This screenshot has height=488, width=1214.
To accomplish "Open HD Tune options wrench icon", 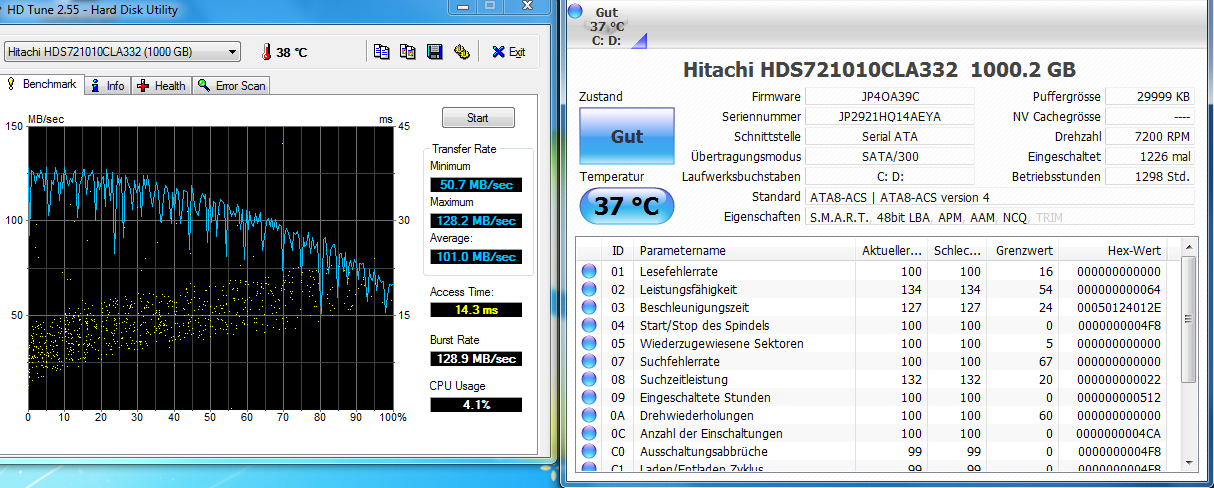I will 461,52.
